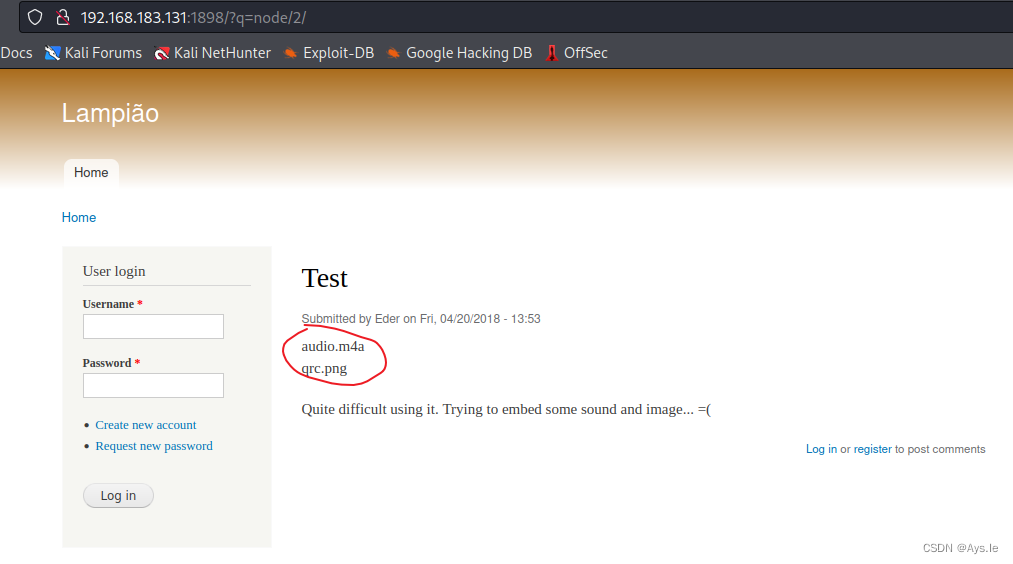Click the 'Log in' comments link
Viewport: 1013px width, 564px height.
[x=821, y=449]
